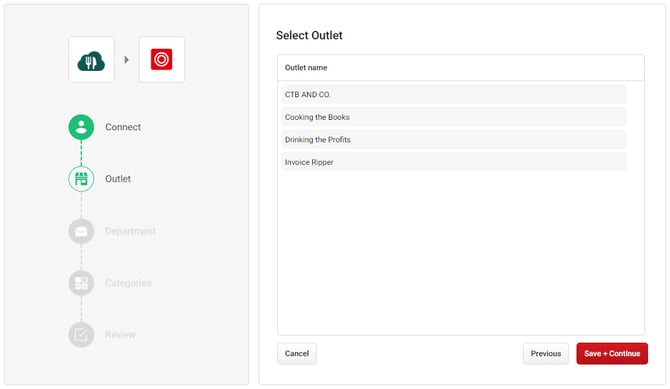Image resolution: width=670 pixels, height=389 pixels.
Task: Click the green Connect step person icon
Action: pyautogui.click(x=81, y=127)
